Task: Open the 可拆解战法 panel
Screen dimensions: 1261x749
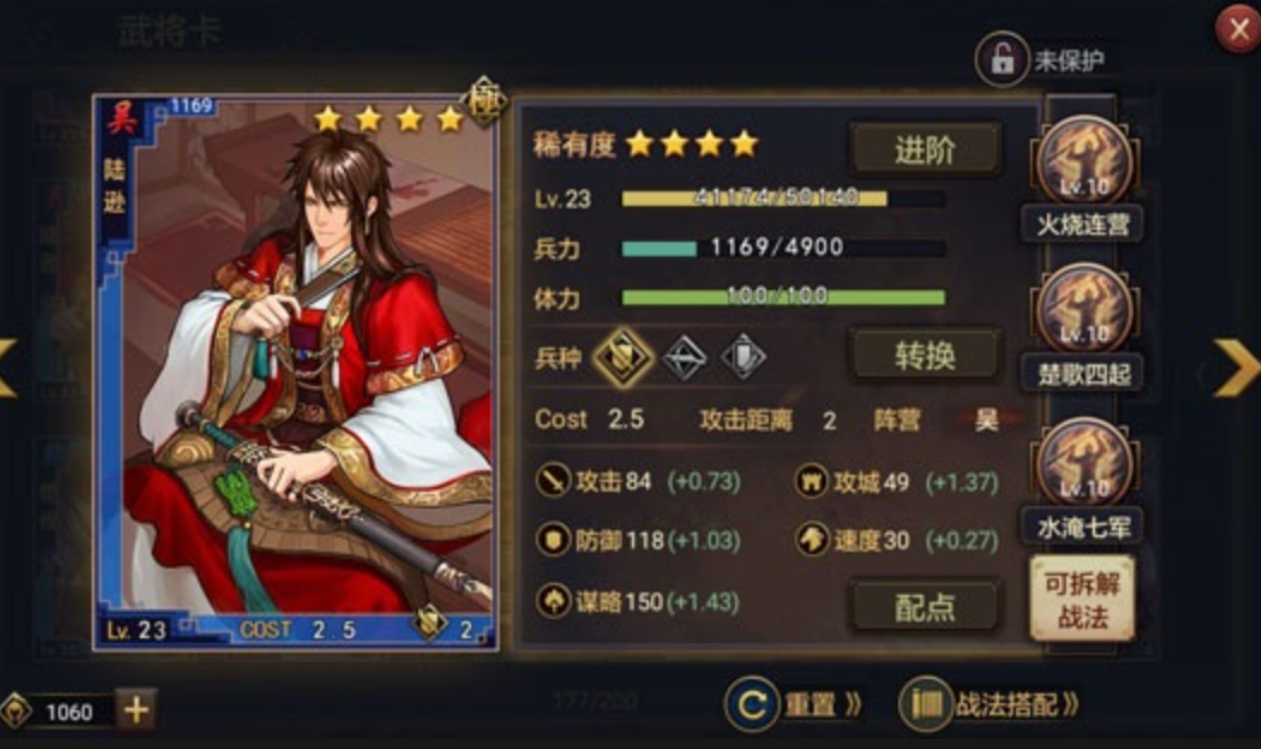Action: [1083, 599]
